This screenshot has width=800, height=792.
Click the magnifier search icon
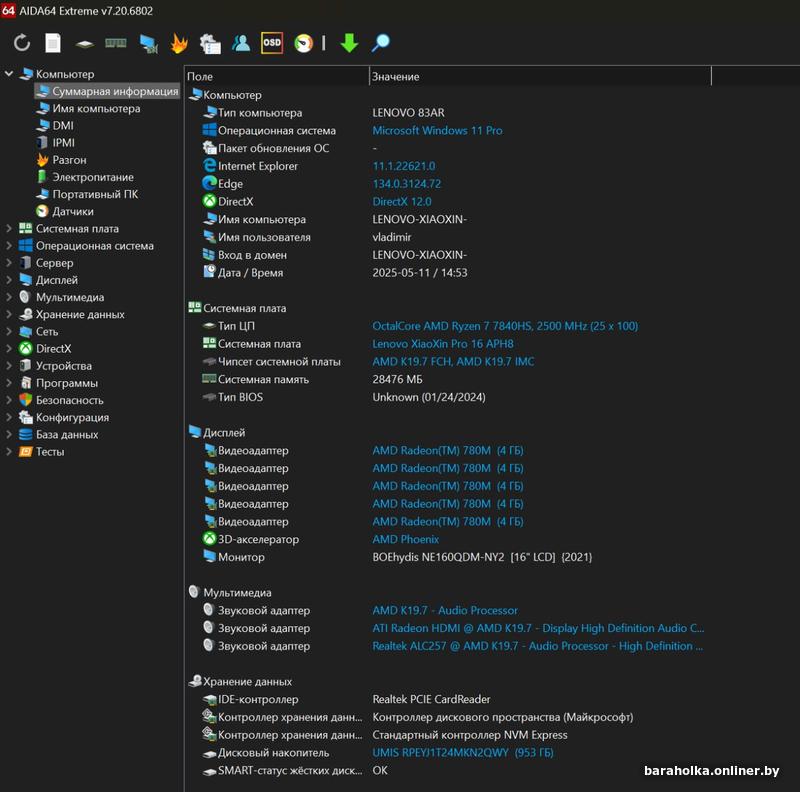pos(381,43)
